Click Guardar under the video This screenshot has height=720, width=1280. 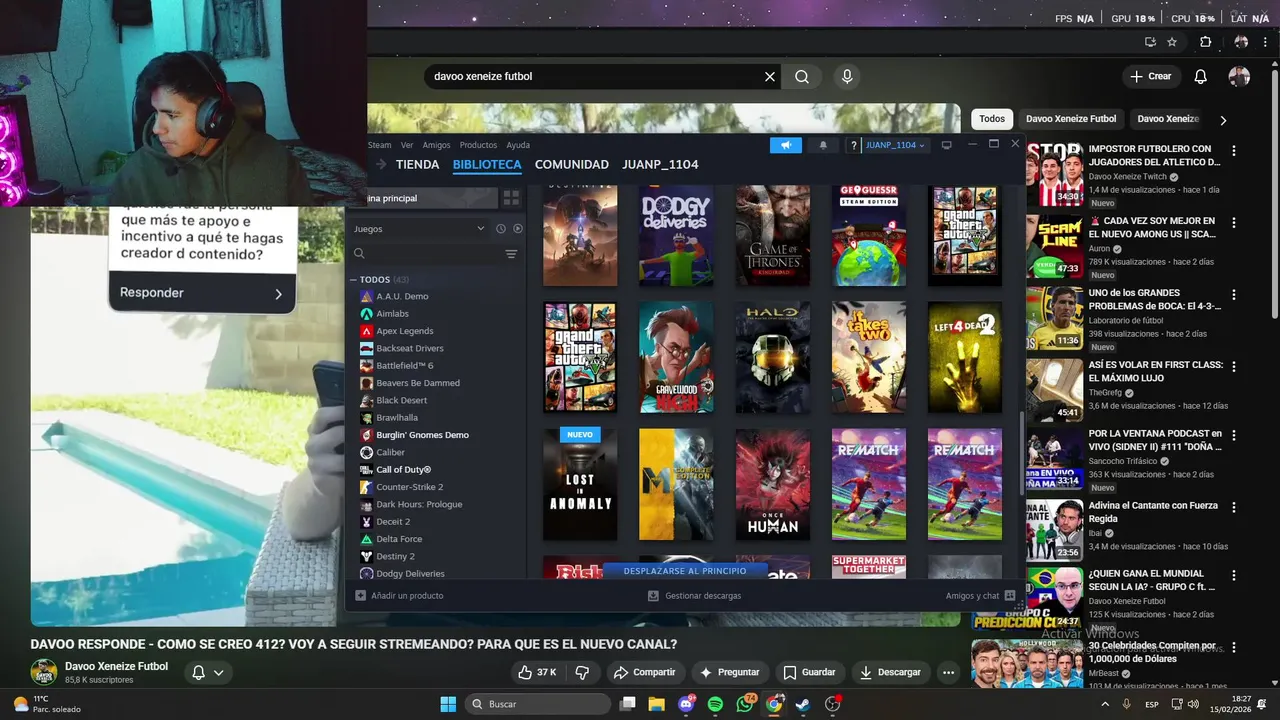click(x=809, y=672)
